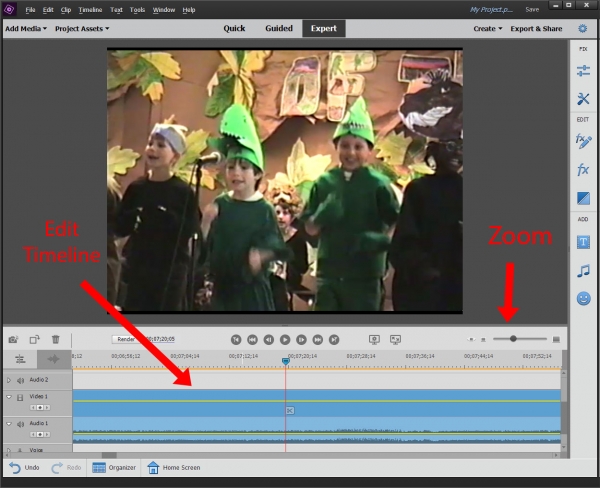The height and width of the screenshot is (488, 600).
Task: Click the timeline zoom slider handle
Action: click(x=513, y=339)
